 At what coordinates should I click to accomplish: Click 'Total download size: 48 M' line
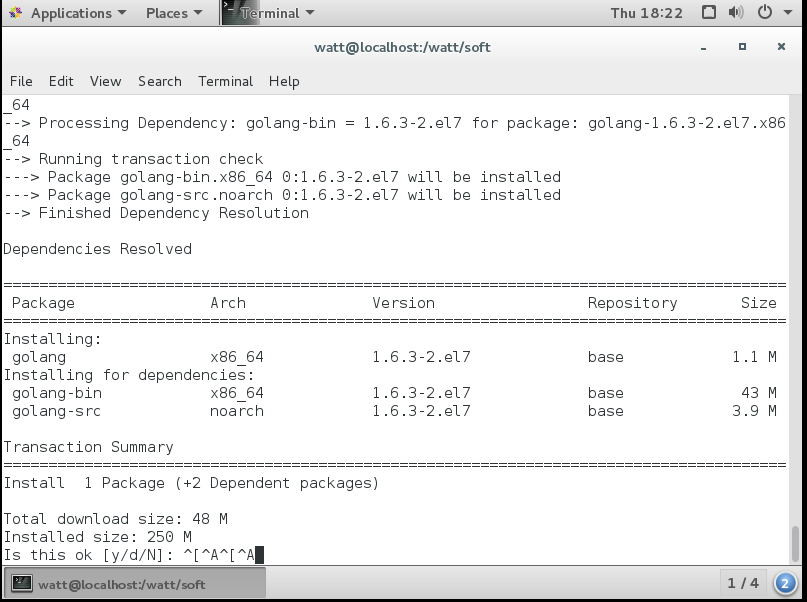coord(115,519)
